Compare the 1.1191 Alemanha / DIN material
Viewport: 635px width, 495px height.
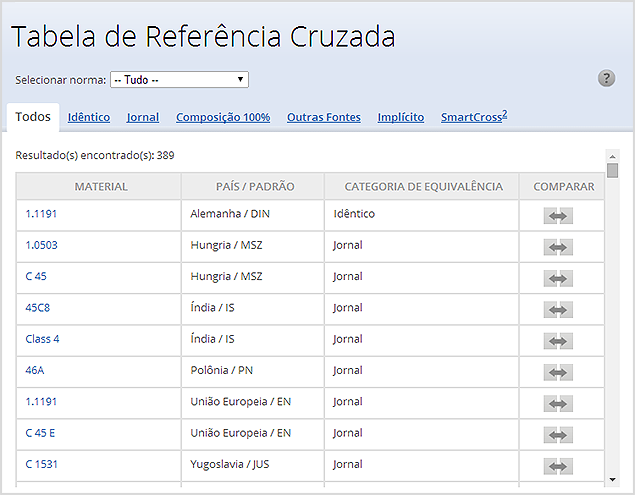point(558,216)
